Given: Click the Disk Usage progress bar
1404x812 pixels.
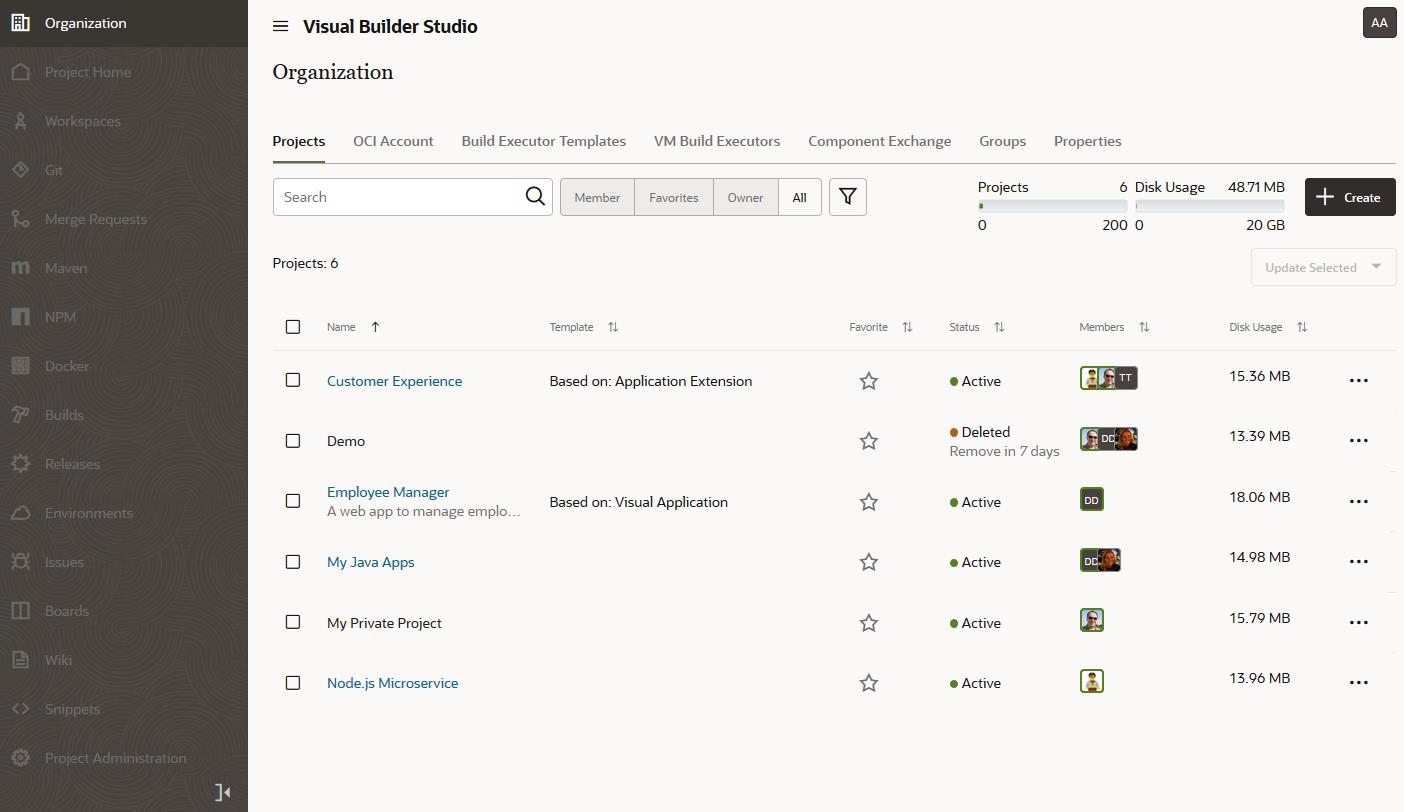Looking at the screenshot, I should 1210,205.
